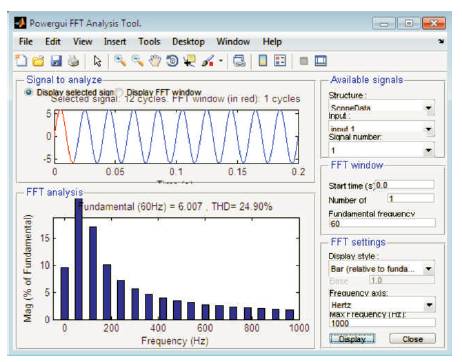The height and width of the screenshot is (362, 462).
Task: Select Display FFT window radio button
Action: click(x=119, y=92)
